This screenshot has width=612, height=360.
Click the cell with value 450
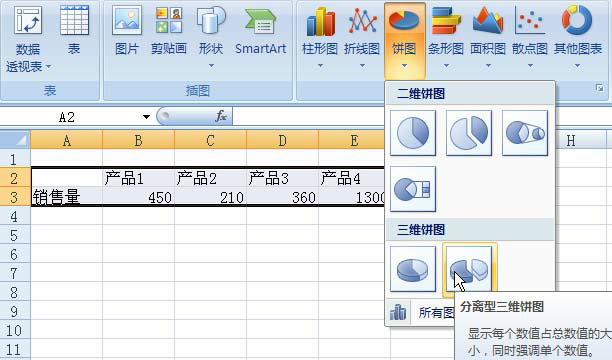click(x=139, y=196)
